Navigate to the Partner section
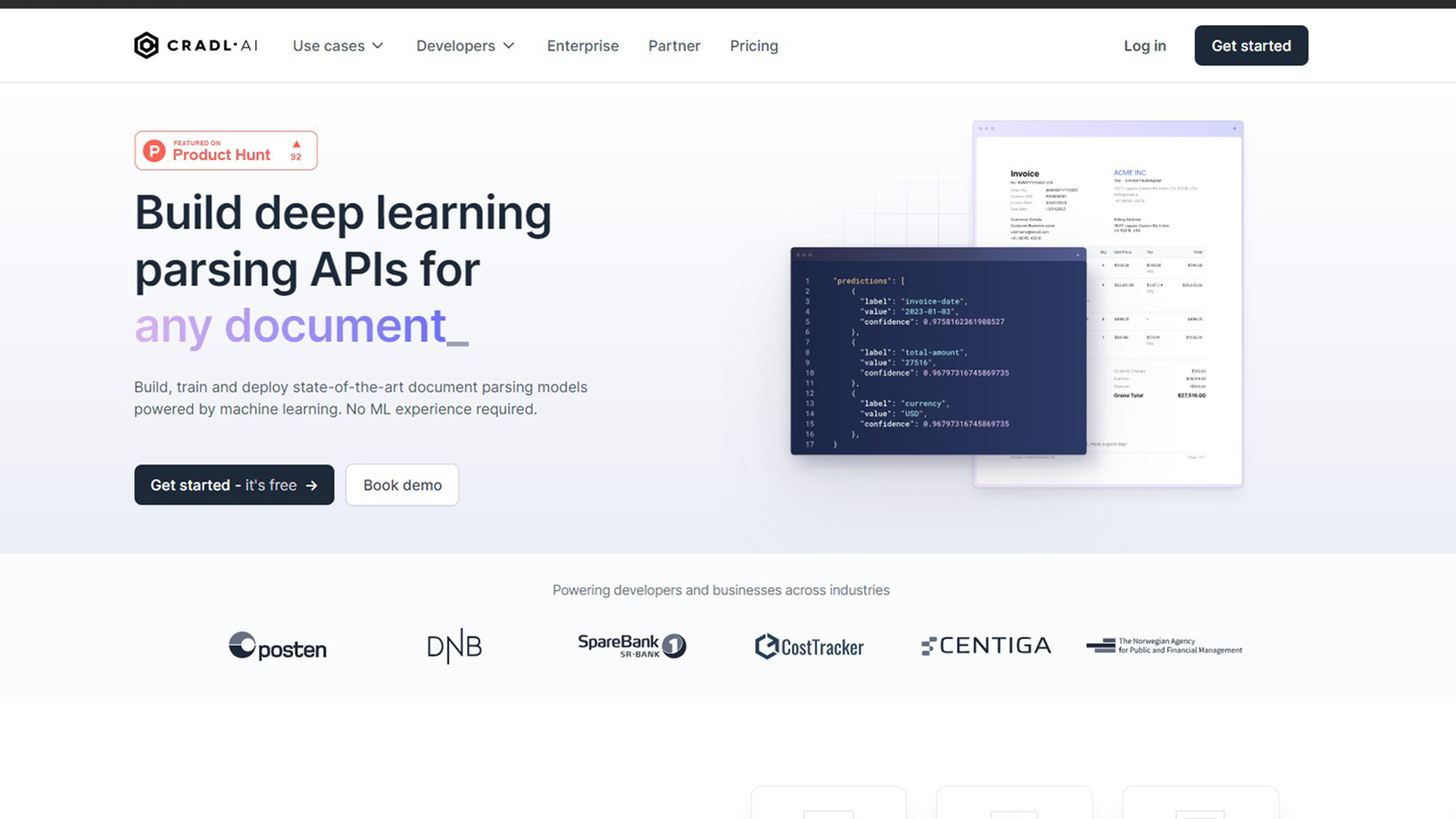 (x=673, y=45)
